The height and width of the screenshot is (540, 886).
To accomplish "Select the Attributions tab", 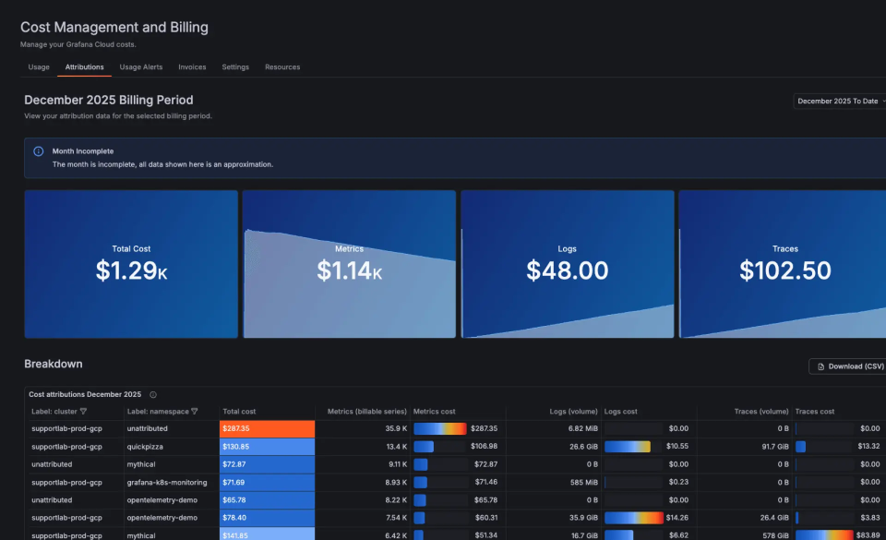I will (x=84, y=67).
